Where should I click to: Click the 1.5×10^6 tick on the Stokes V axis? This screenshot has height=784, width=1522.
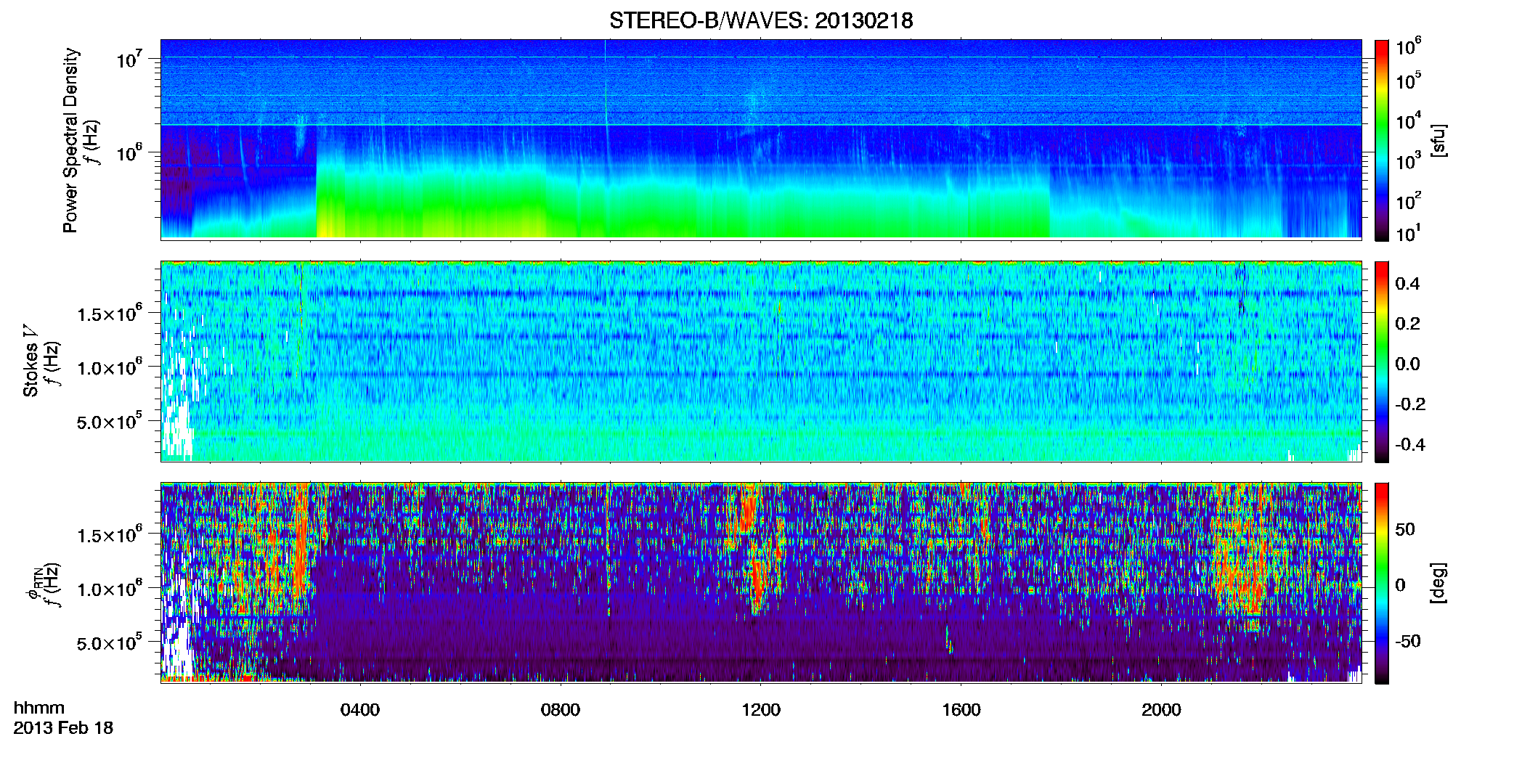110,313
